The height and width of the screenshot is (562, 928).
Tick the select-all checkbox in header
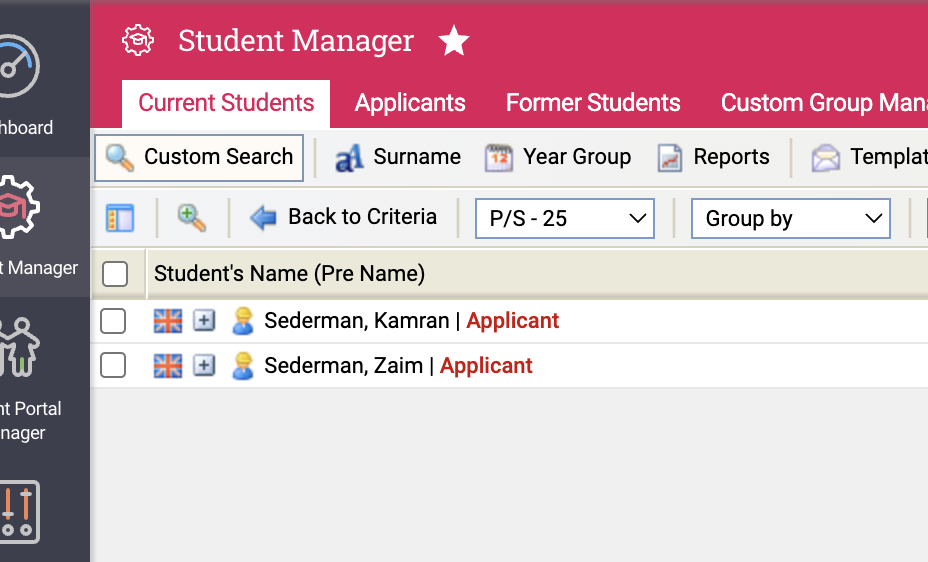pyautogui.click(x=115, y=274)
